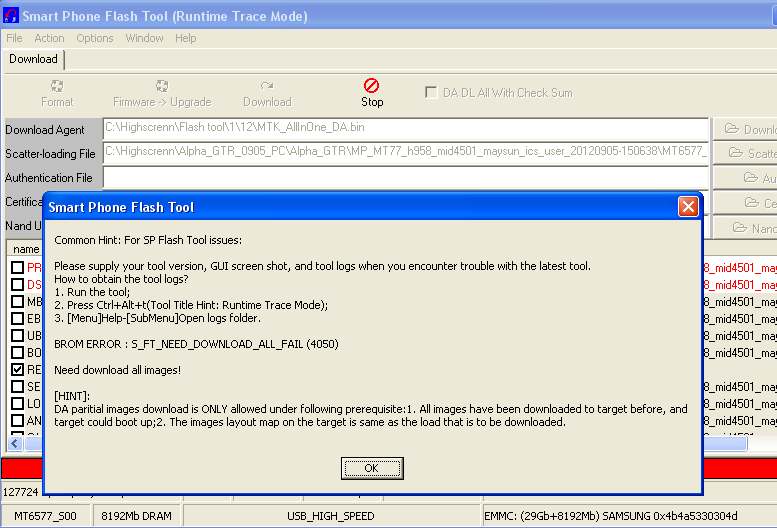Click the 'Need download all images!' text
Image resolution: width=777 pixels, height=528 pixels.
point(117,370)
